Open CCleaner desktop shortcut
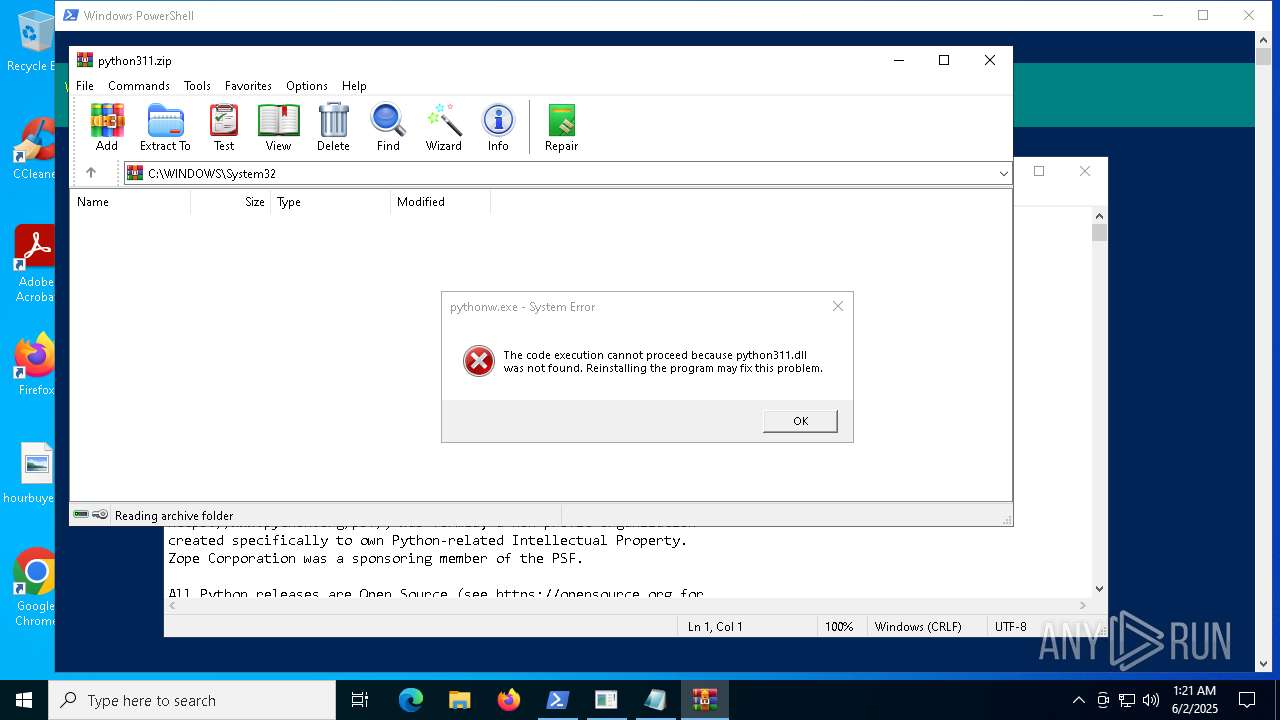The height and width of the screenshot is (720, 1280). pyautogui.click(x=33, y=149)
